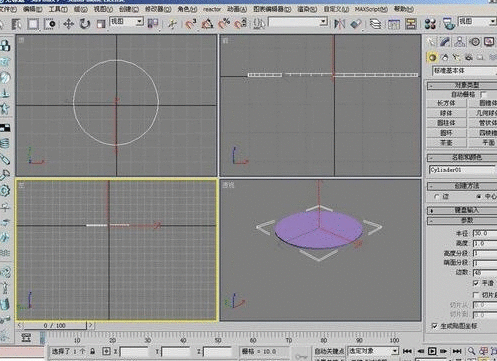Open the Hierarchy panel tab icon
497x361 pixels.
coord(460,42)
